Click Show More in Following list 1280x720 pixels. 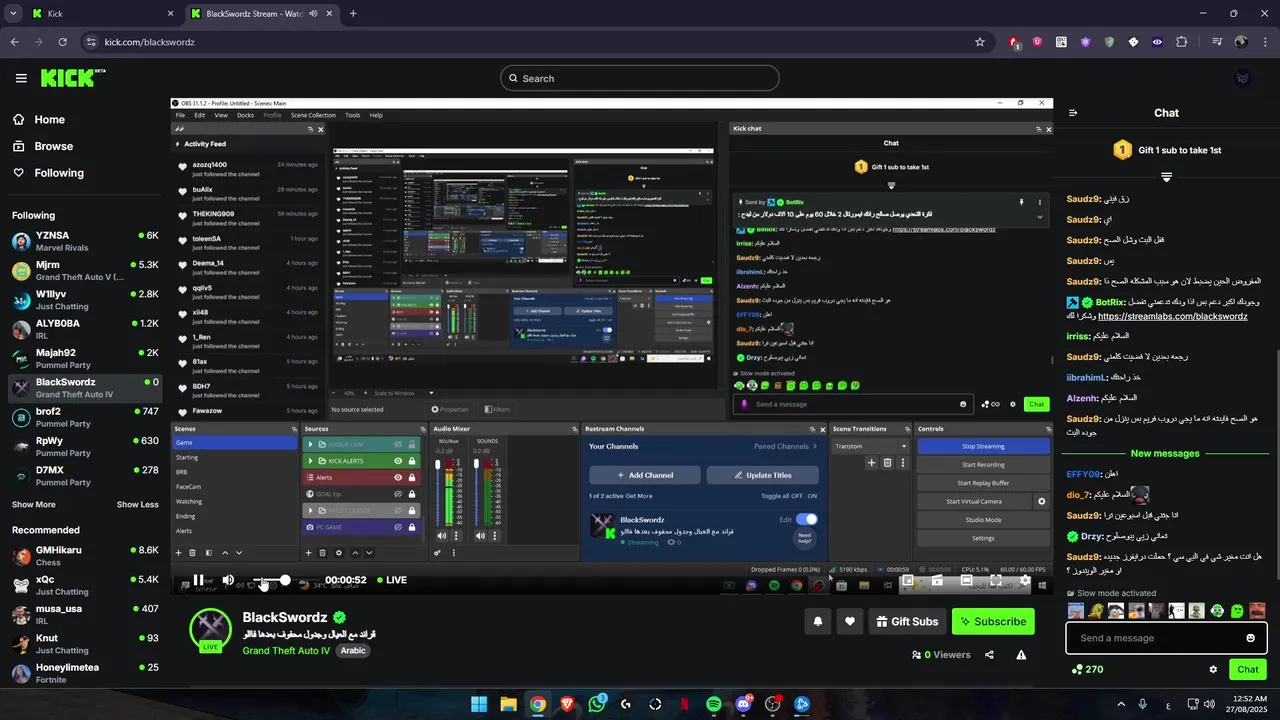tap(34, 504)
